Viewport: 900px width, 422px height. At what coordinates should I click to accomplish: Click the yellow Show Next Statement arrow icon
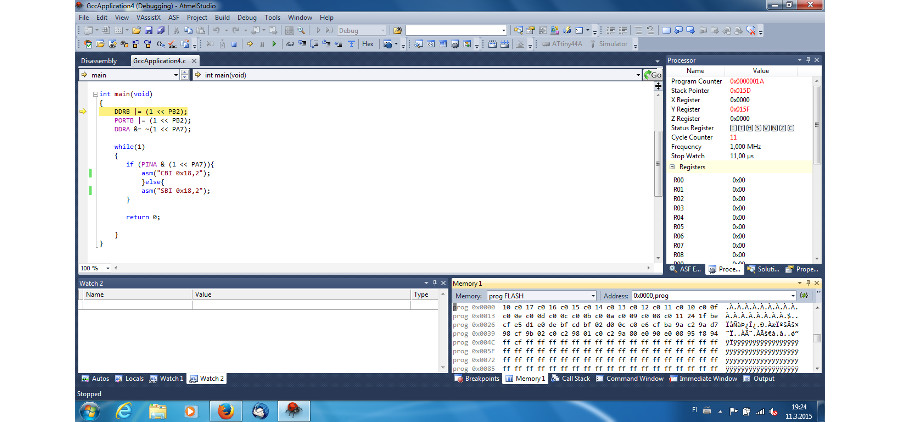[249, 44]
